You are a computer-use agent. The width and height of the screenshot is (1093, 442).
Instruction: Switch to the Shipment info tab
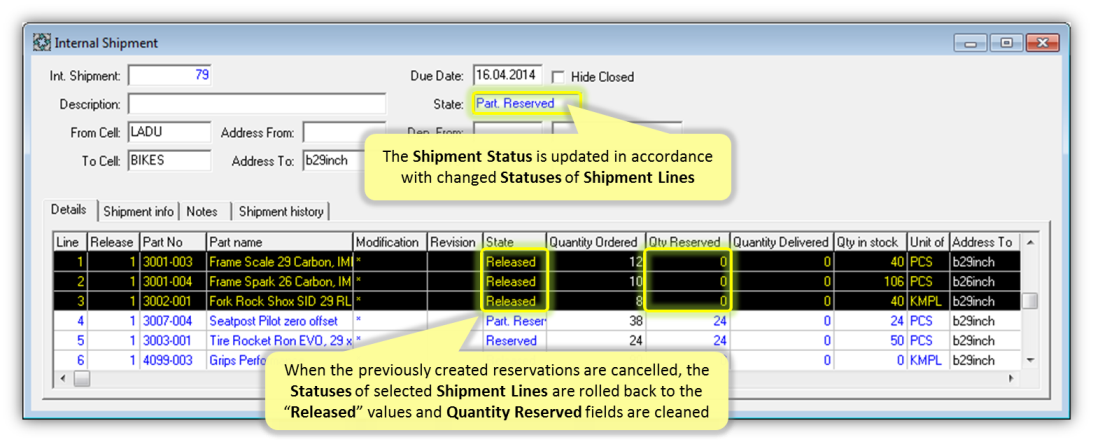coord(140,211)
